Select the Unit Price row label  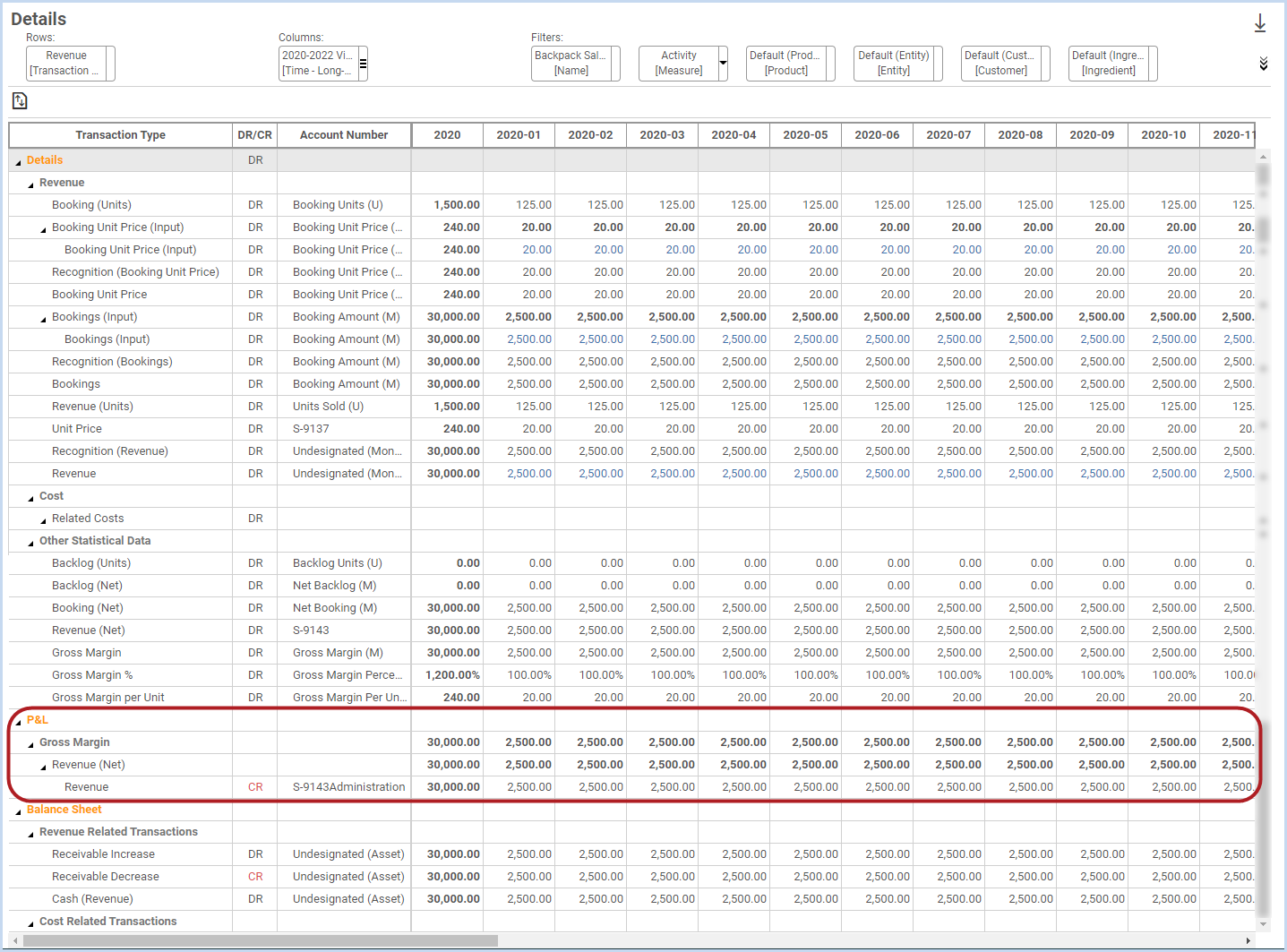(x=77, y=429)
